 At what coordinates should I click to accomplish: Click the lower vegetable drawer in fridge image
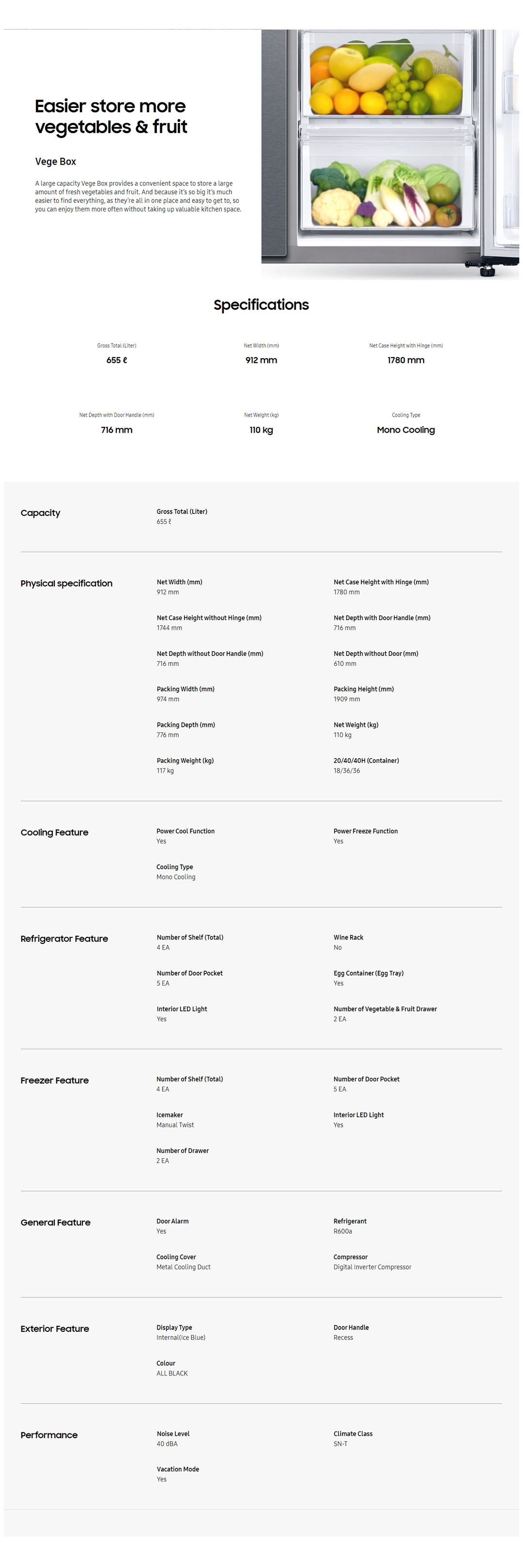(x=386, y=186)
